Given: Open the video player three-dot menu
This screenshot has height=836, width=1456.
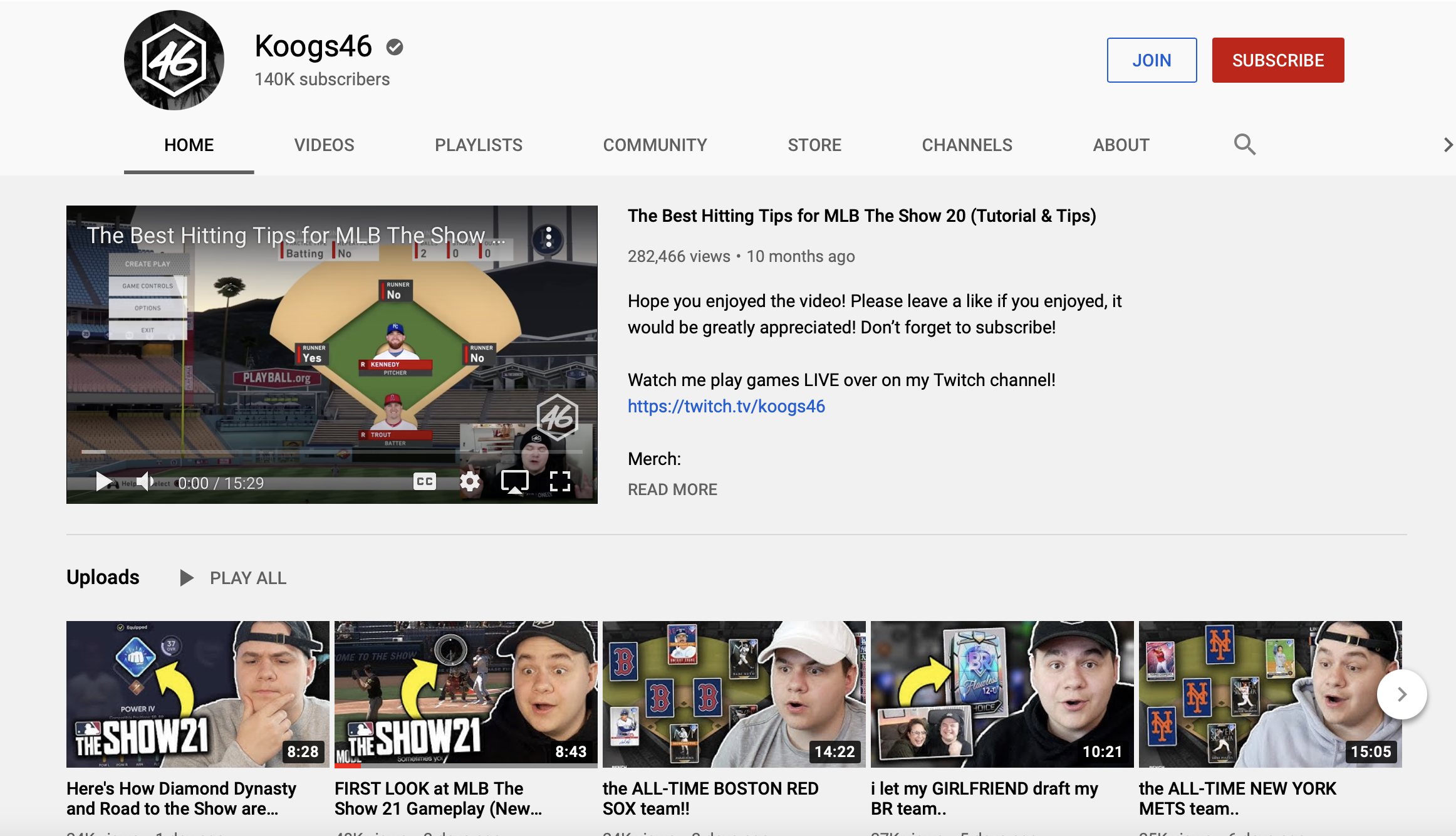Looking at the screenshot, I should coord(549,237).
